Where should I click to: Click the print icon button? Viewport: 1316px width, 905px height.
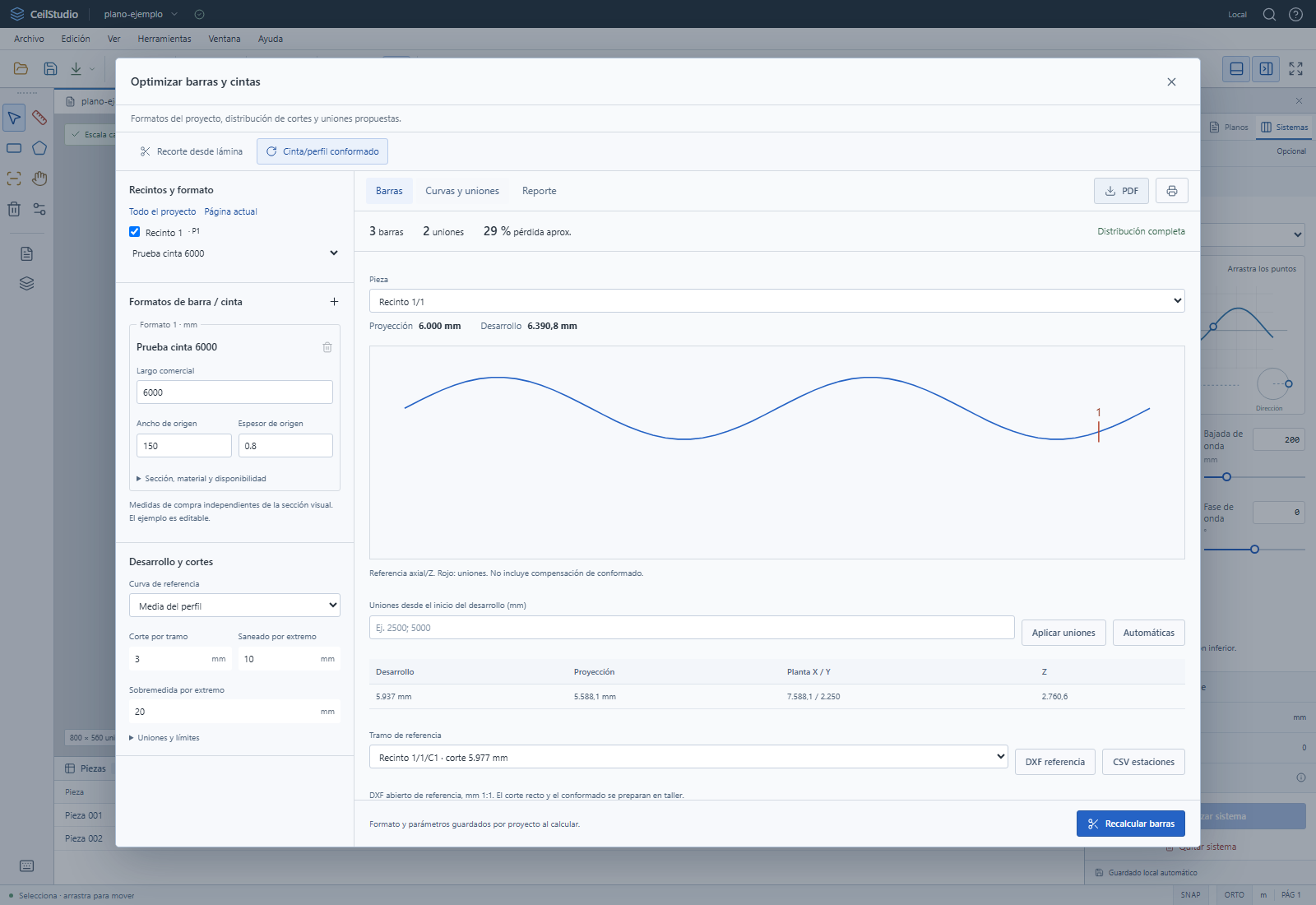pos(1171,191)
